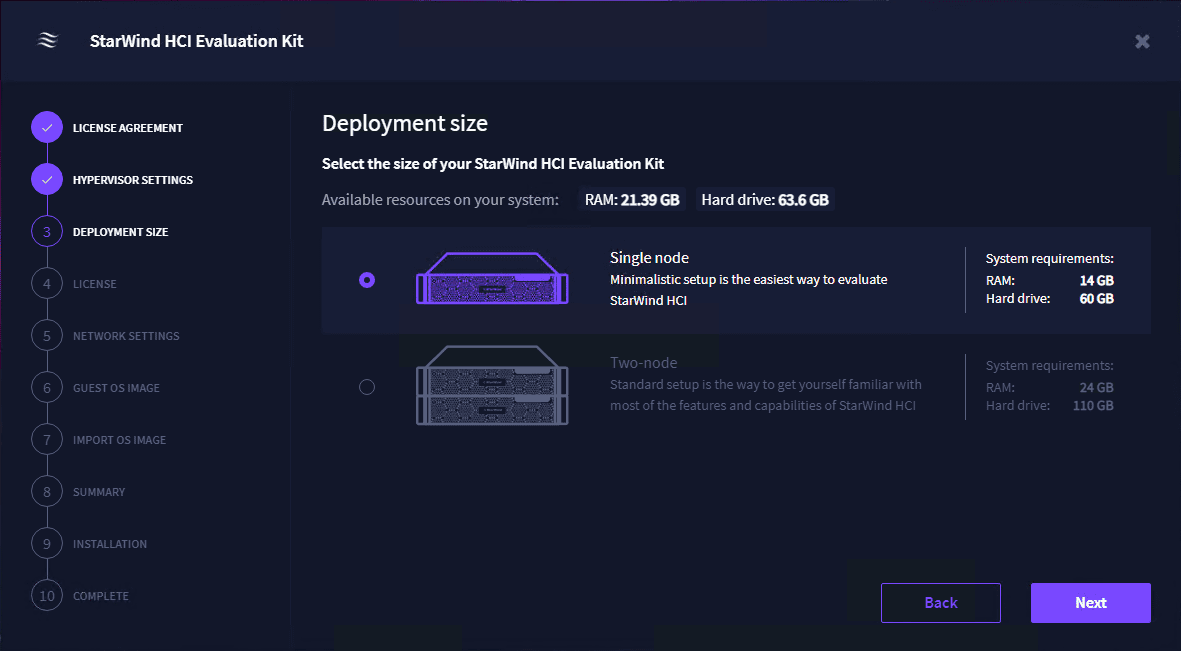Click the Next button
Viewport: 1181px width, 651px height.
(x=1091, y=603)
